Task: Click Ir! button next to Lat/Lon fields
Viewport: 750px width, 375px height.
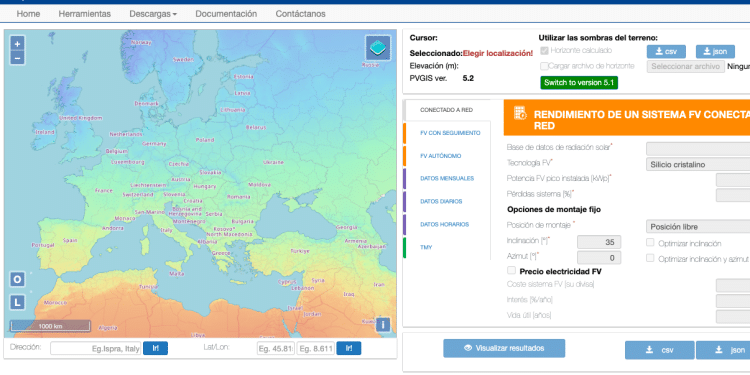Action: [x=349, y=348]
